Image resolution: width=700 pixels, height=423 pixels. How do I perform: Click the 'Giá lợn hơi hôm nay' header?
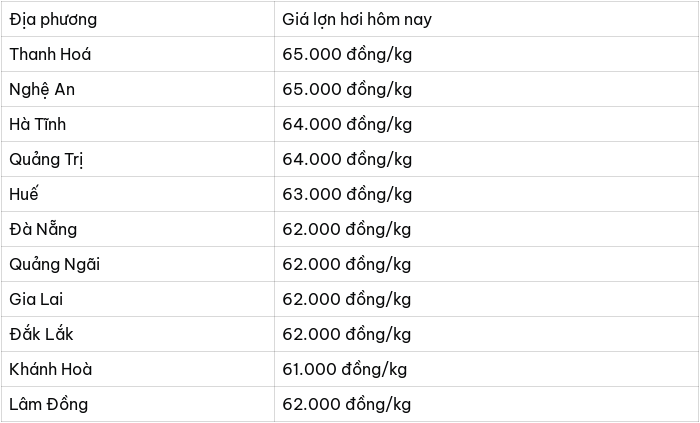tap(487, 19)
